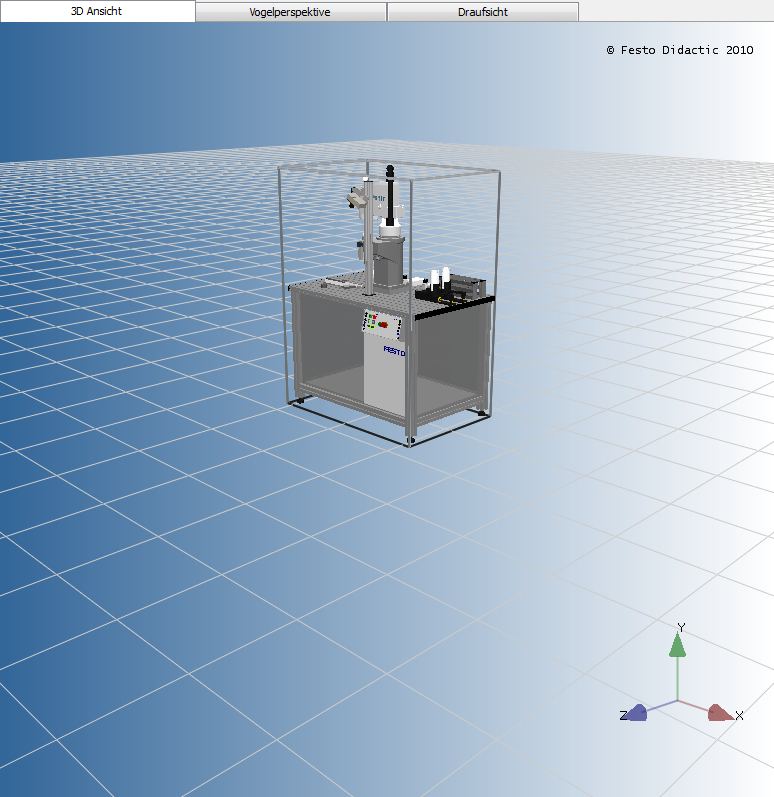This screenshot has height=797, width=774.
Task: Click the workpieces on the black tray
Action: [x=440, y=280]
